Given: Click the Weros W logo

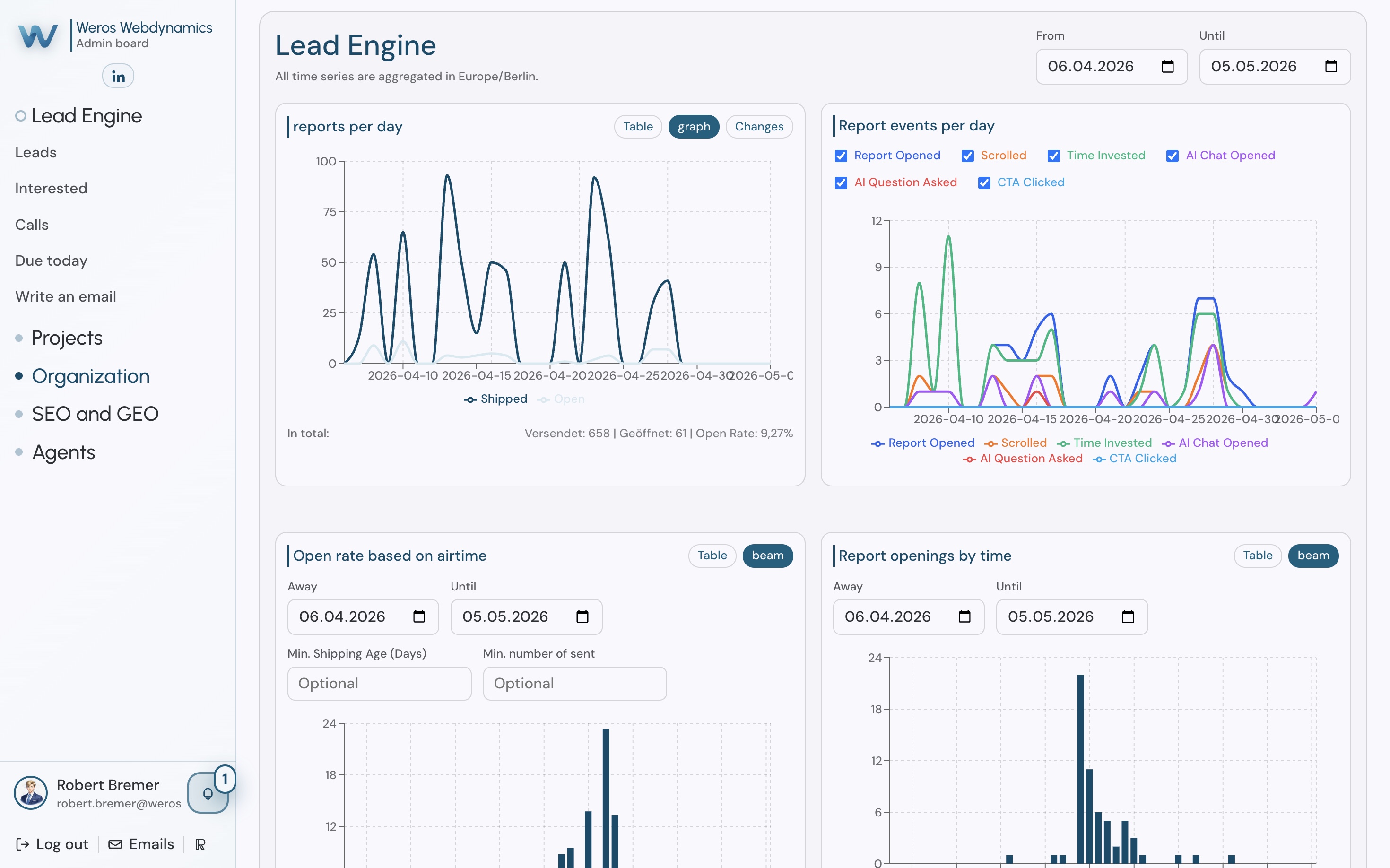Looking at the screenshot, I should tap(37, 35).
